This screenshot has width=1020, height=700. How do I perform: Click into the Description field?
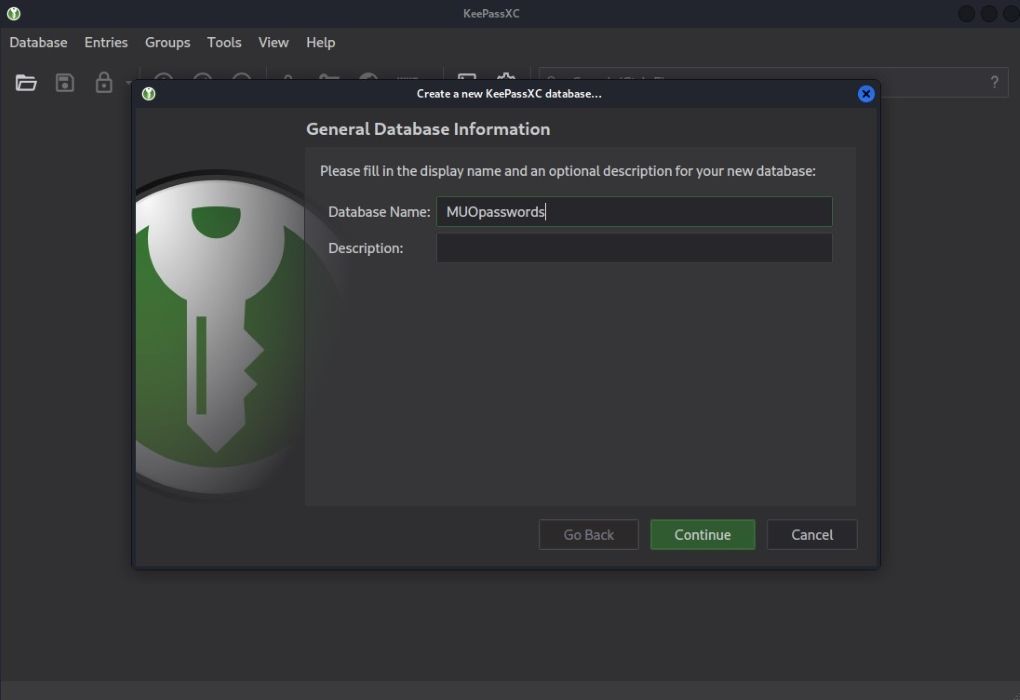(x=634, y=248)
